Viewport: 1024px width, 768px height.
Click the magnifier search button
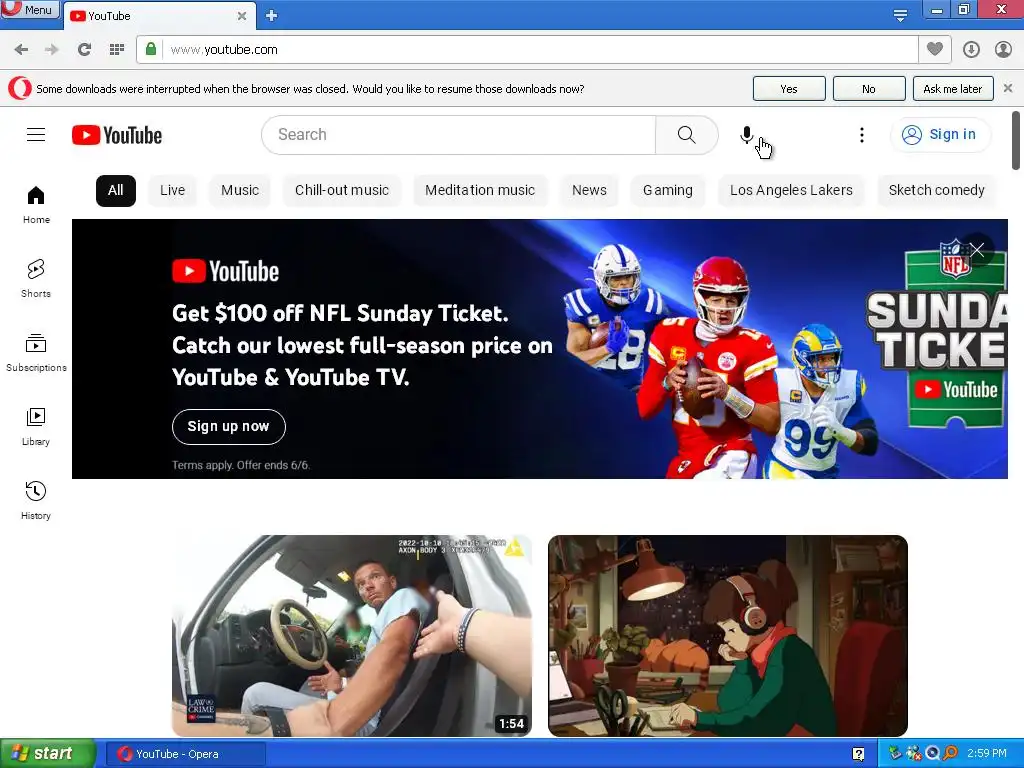pos(686,135)
